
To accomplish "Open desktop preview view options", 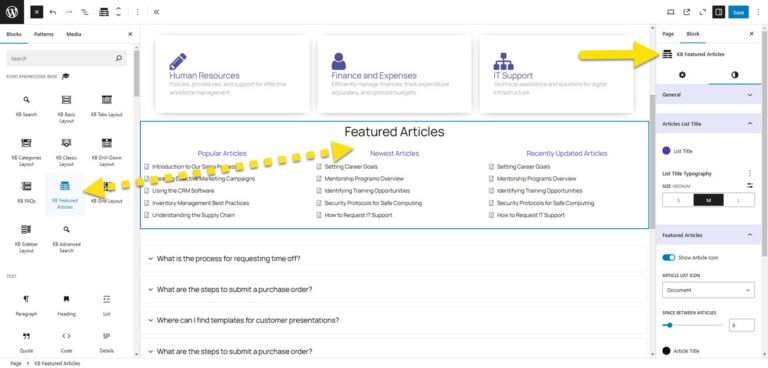I will tap(671, 12).
